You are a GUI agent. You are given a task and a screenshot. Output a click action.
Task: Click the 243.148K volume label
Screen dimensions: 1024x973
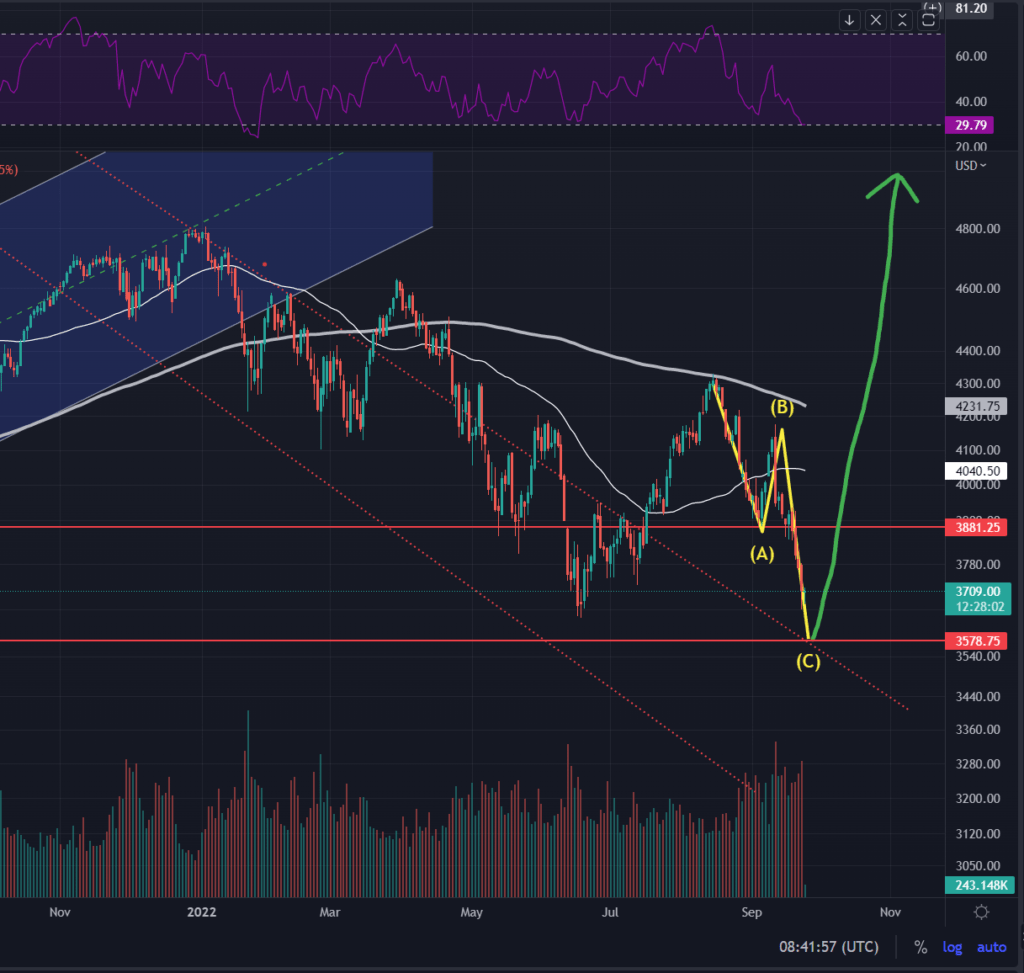(x=980, y=885)
